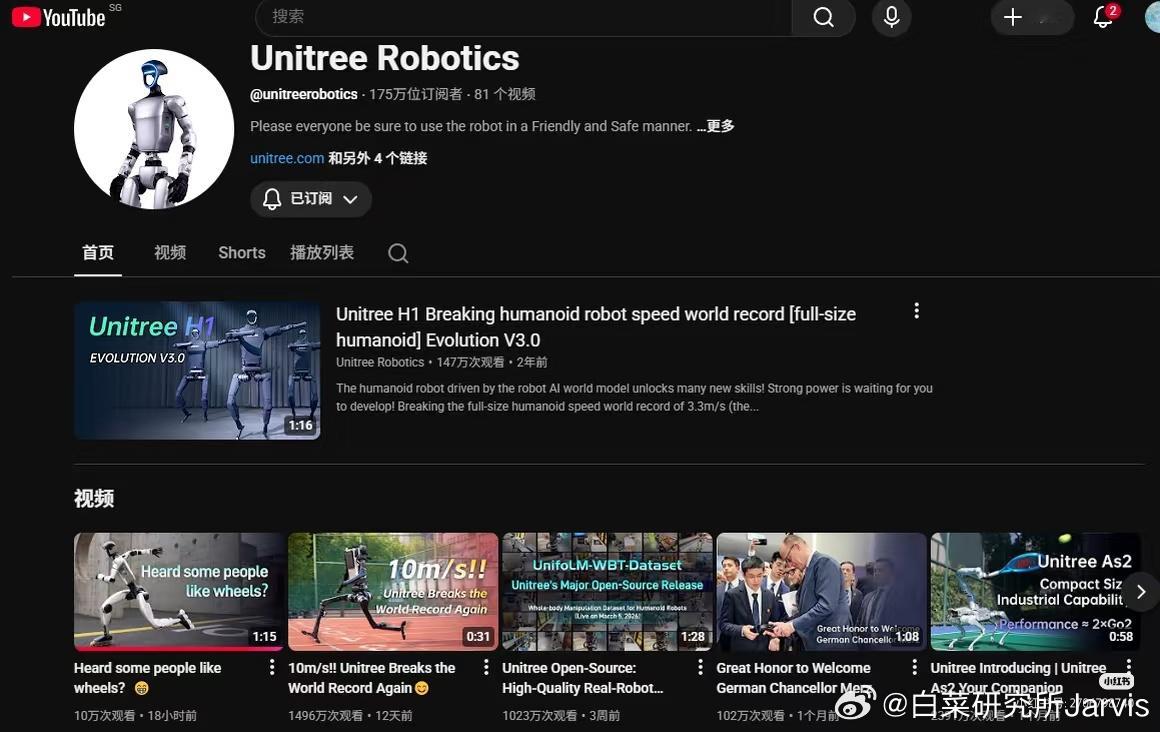1160x732 pixels.
Task: Open options for 'Unitree Open-Source' video
Action: (700, 668)
